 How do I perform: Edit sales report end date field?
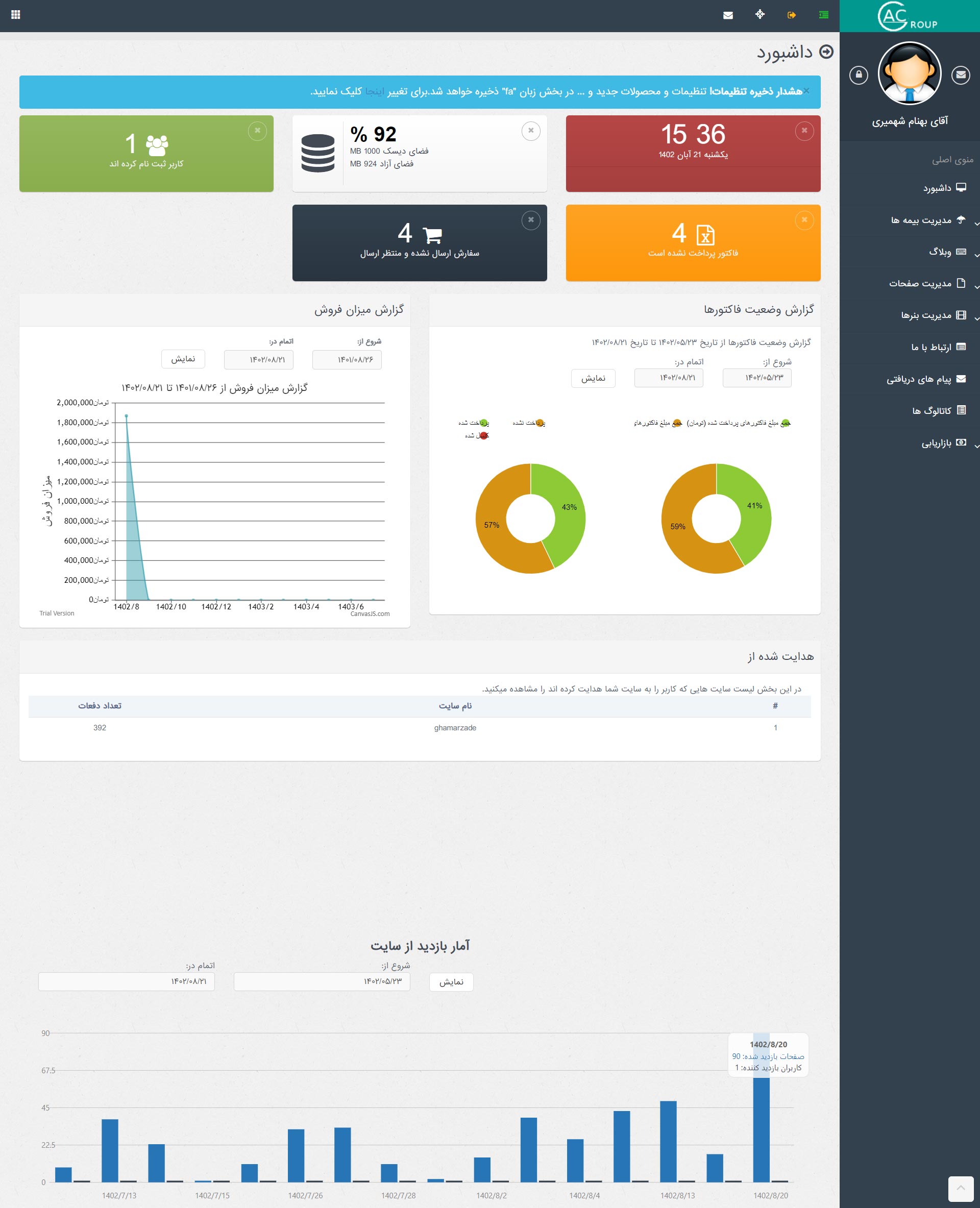pyautogui.click(x=259, y=360)
